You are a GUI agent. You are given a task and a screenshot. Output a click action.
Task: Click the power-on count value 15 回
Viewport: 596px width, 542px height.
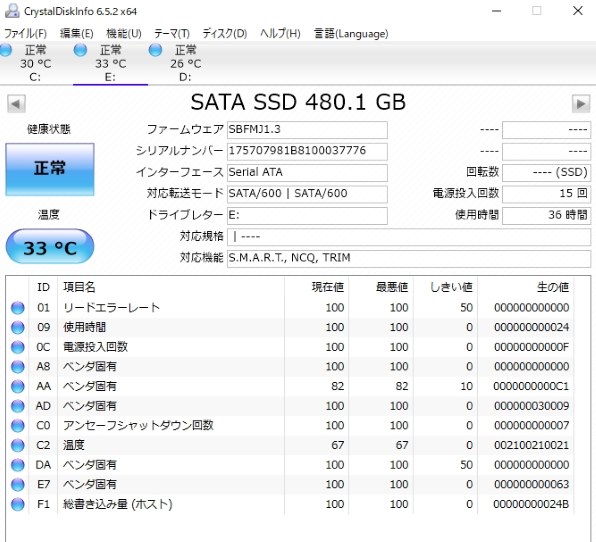tap(546, 194)
